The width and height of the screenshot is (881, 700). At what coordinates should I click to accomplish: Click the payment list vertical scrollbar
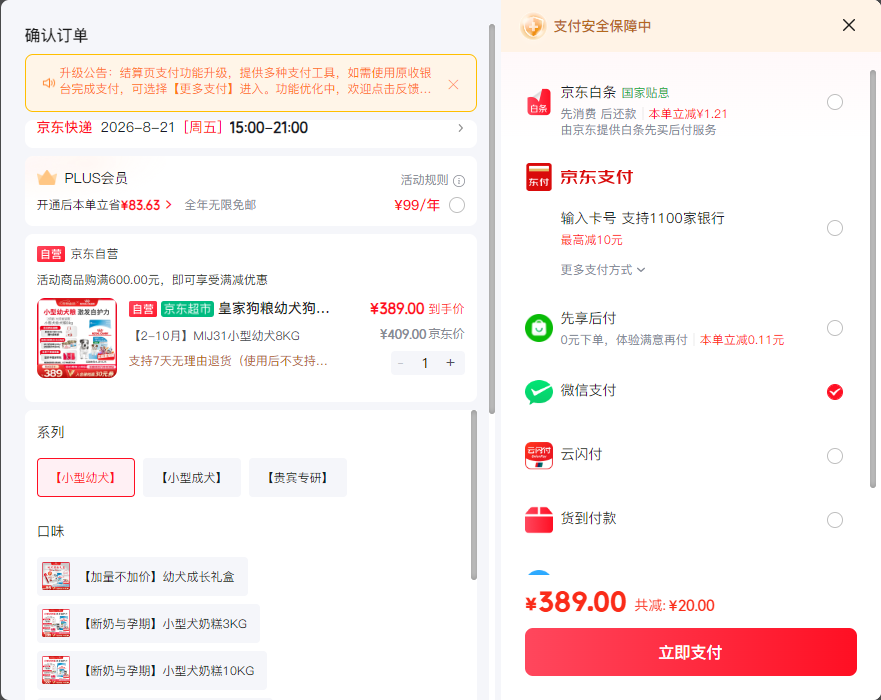[873, 279]
